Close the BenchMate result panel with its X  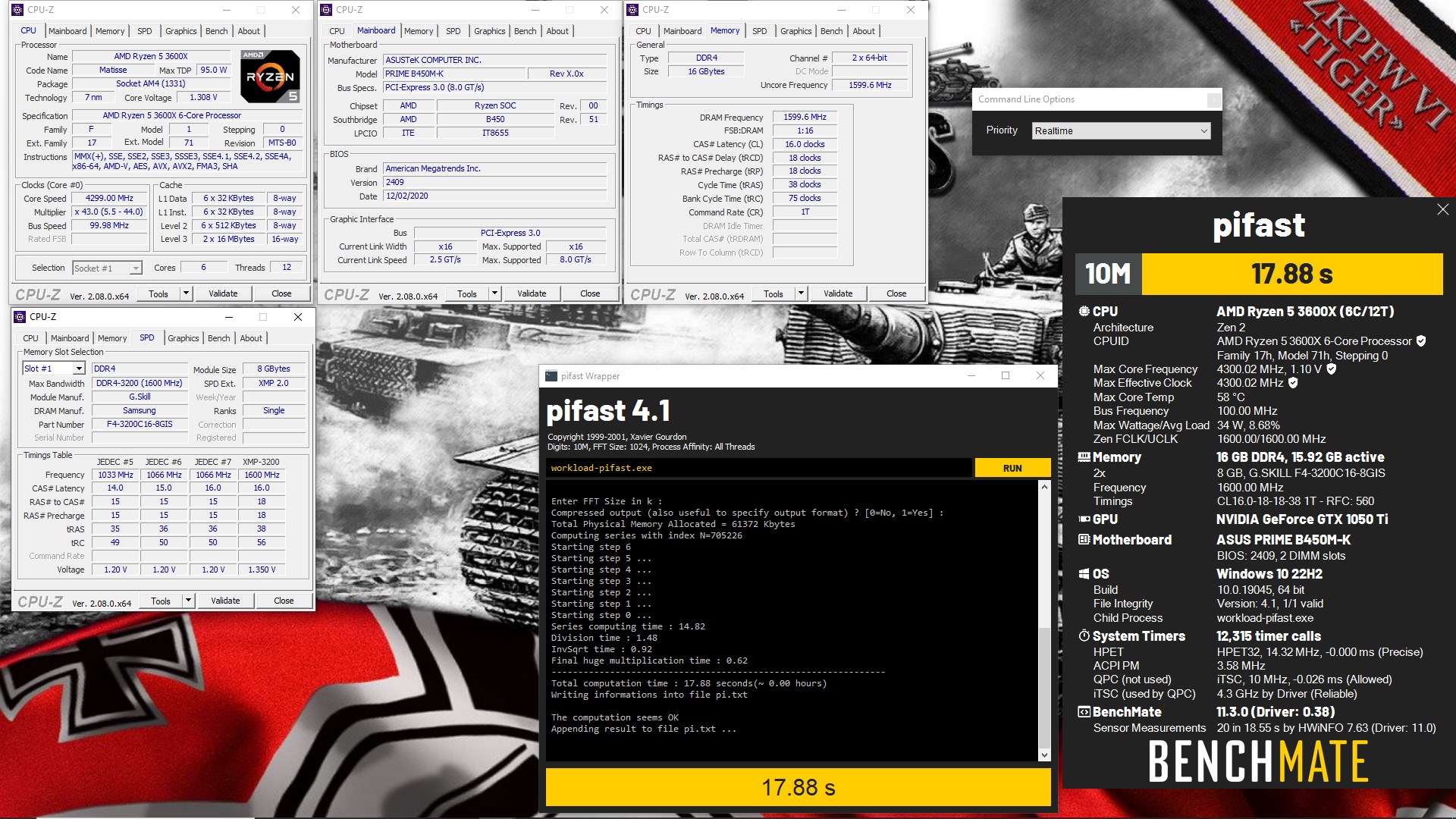[1442, 209]
